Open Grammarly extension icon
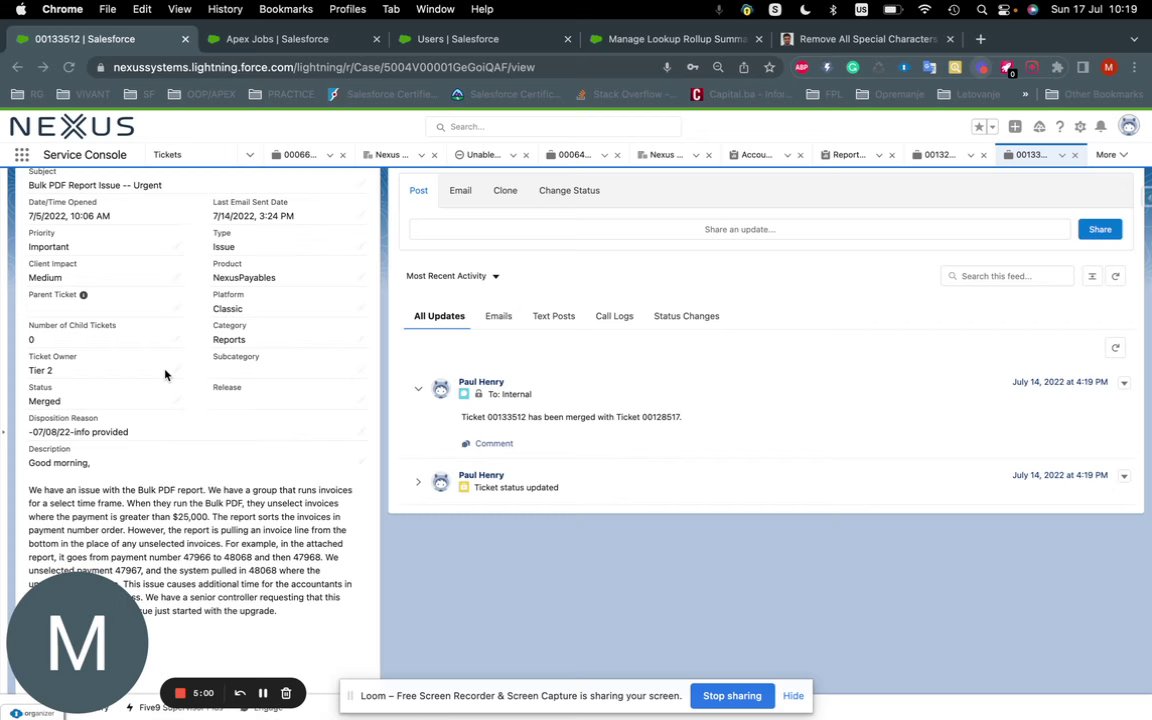Screen dimensions: 1152x720 852,67
